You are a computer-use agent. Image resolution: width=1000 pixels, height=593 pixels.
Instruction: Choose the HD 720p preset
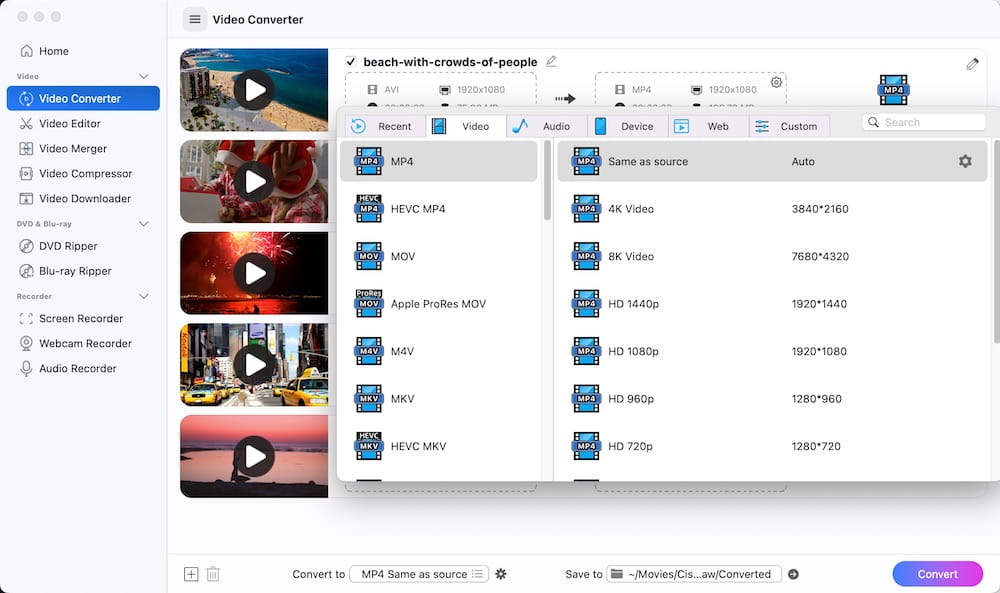point(772,446)
